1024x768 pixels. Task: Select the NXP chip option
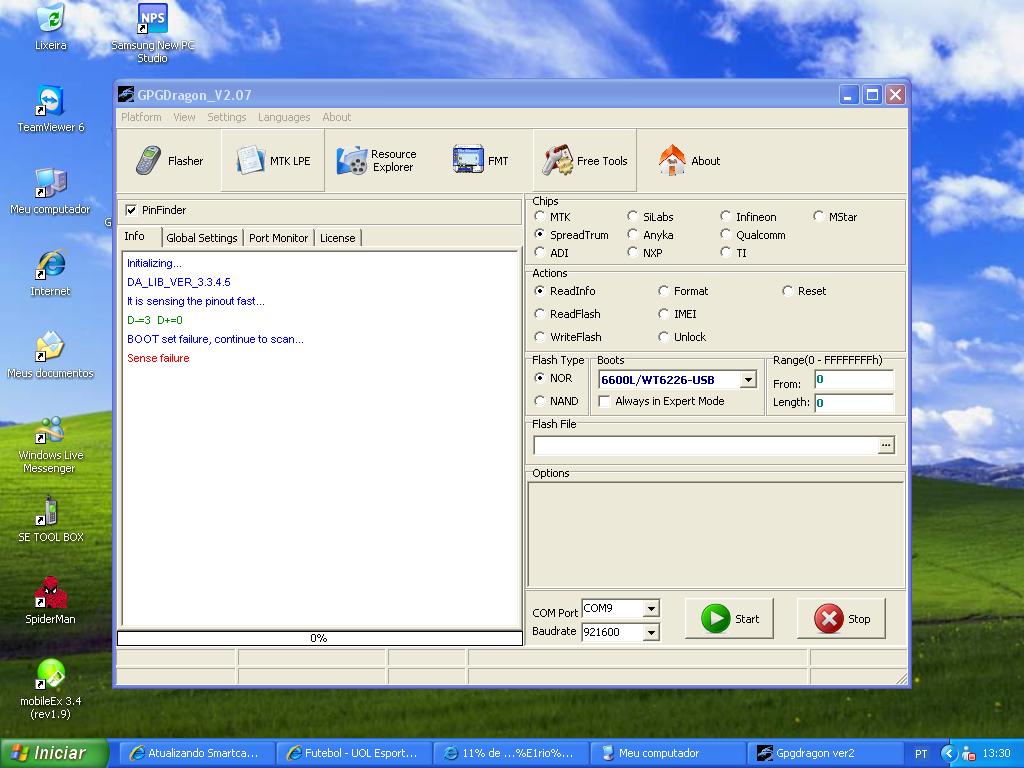[x=632, y=252]
